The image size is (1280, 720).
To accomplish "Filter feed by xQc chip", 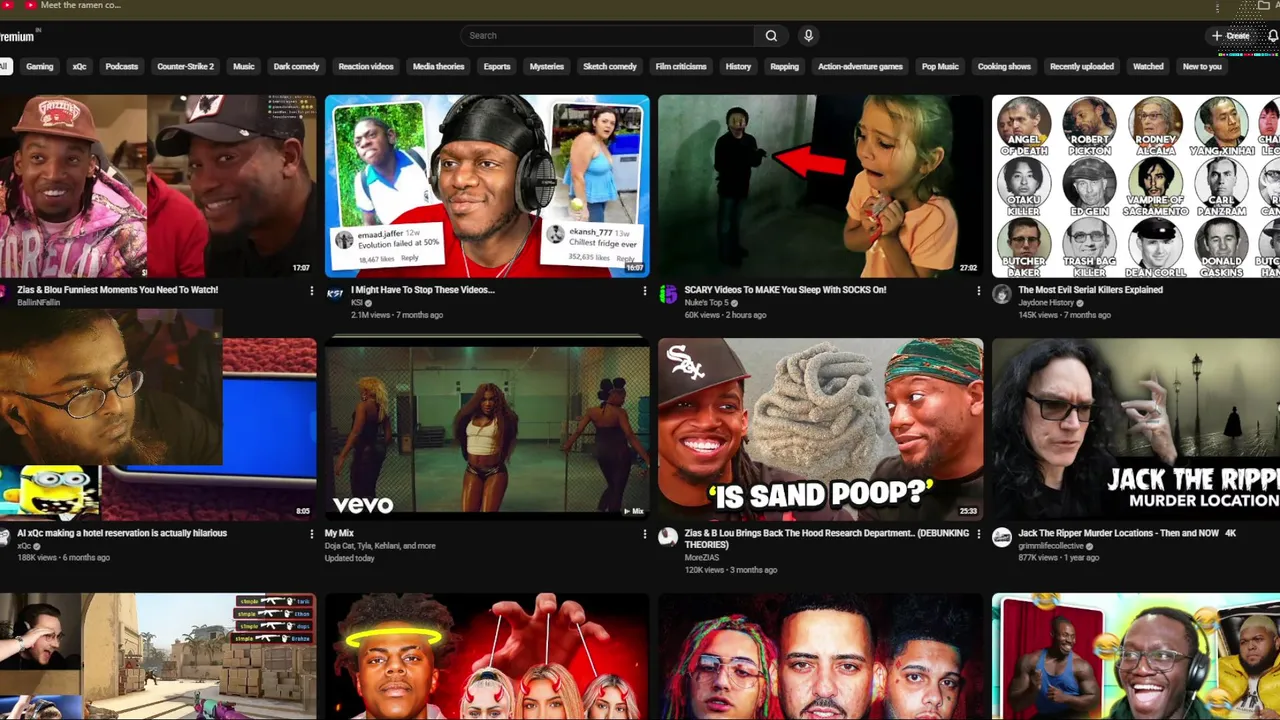I will click(x=79, y=67).
